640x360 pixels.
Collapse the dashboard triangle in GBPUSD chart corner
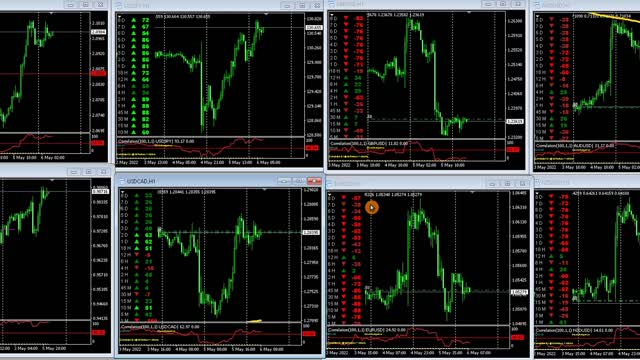[331, 15]
